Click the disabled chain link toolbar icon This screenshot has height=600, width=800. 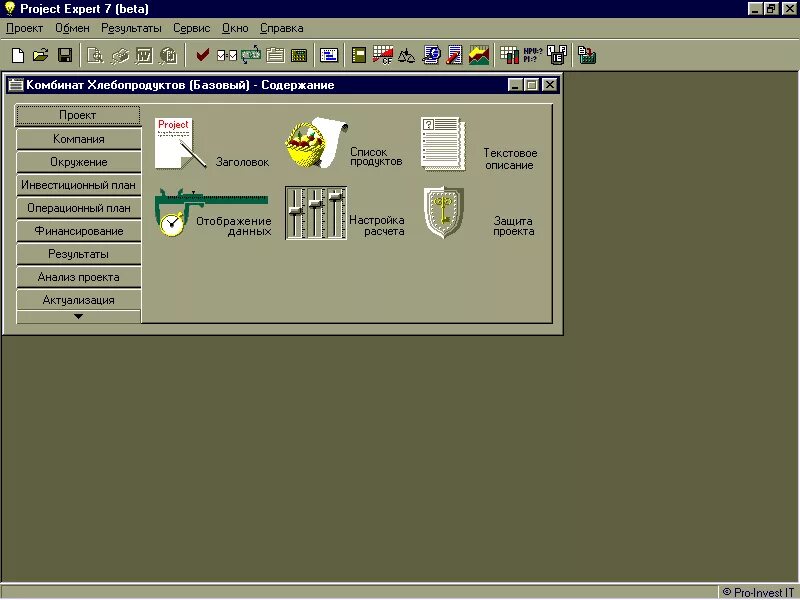120,55
